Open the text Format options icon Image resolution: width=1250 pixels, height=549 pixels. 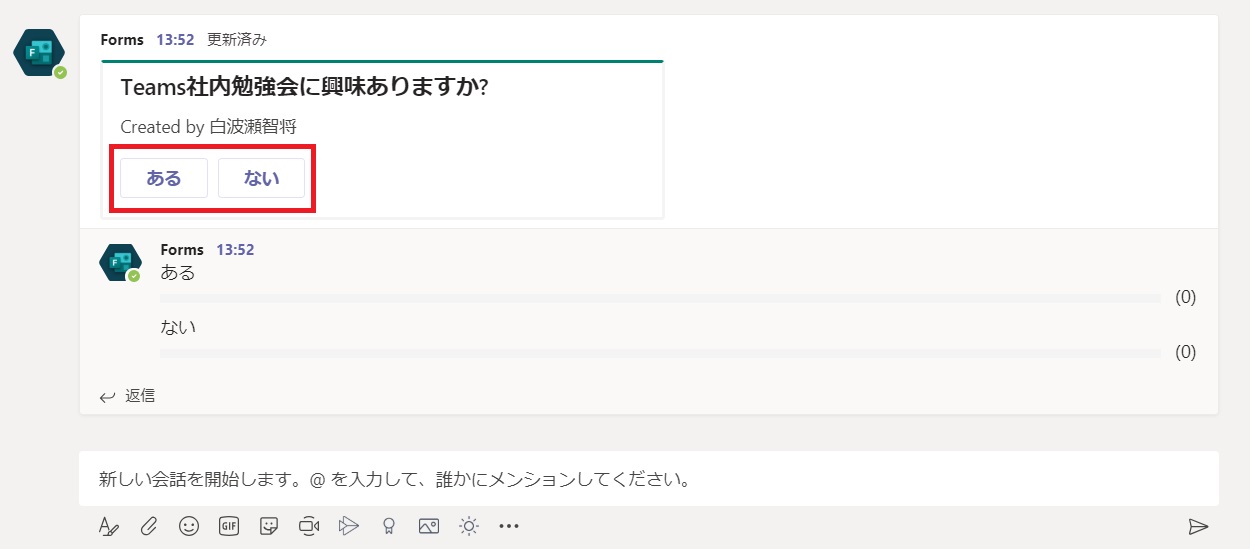(x=109, y=526)
